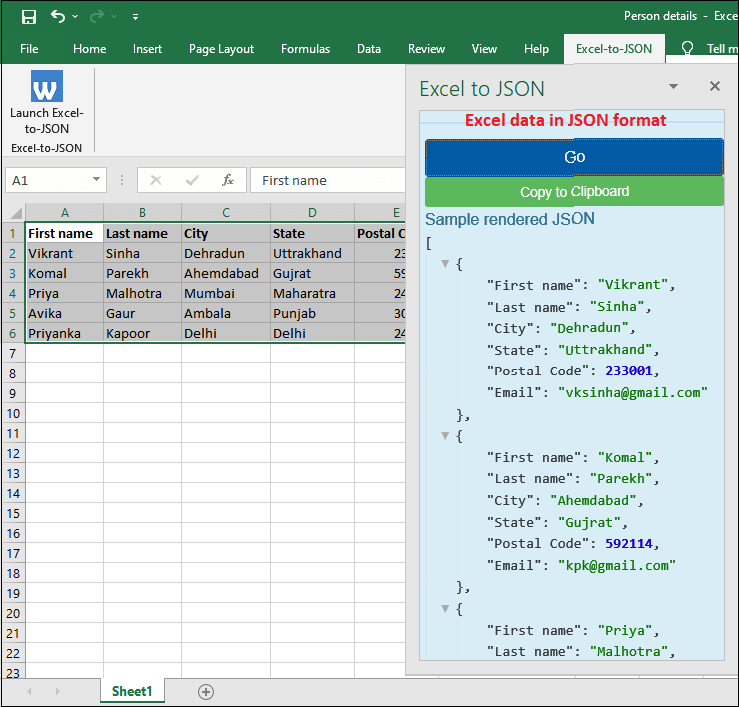Close the Excel to JSON task pane
The image size is (739, 707).
(714, 86)
